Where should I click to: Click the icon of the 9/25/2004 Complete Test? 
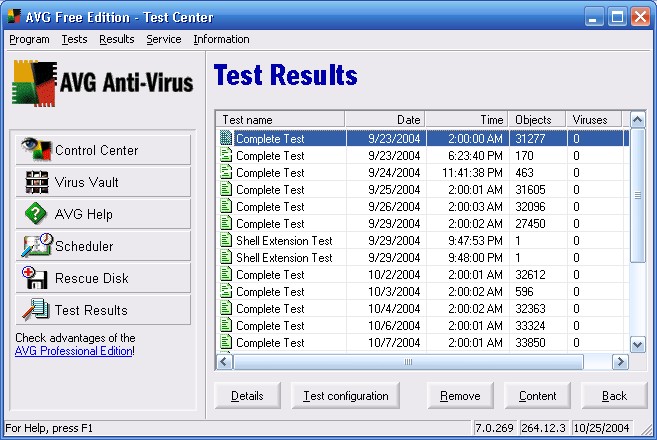(226, 189)
